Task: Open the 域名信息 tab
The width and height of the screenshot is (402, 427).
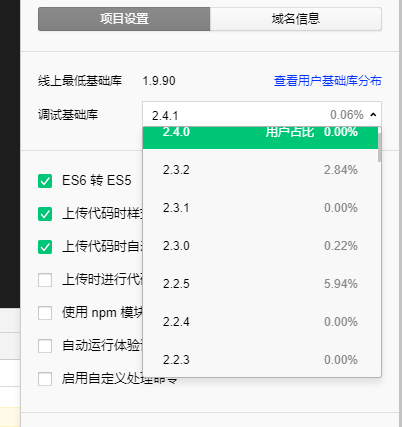Action: click(296, 19)
